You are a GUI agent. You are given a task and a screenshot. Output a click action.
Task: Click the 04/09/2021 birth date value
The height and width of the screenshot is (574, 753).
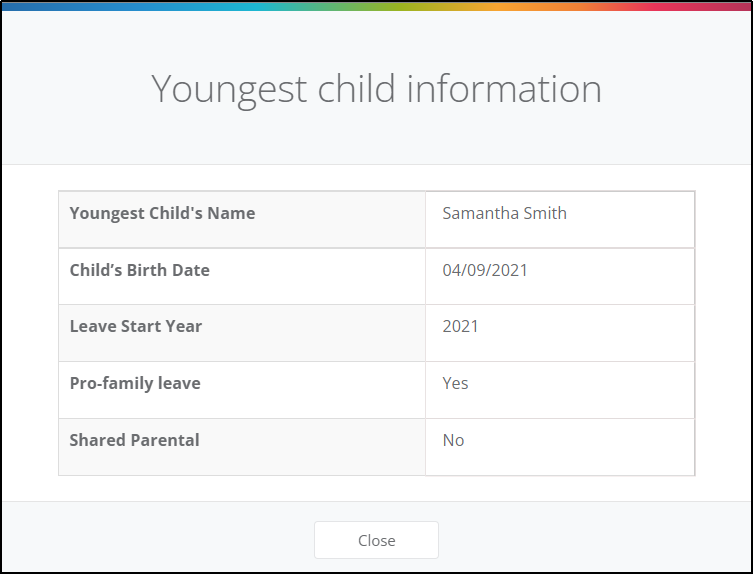point(485,270)
